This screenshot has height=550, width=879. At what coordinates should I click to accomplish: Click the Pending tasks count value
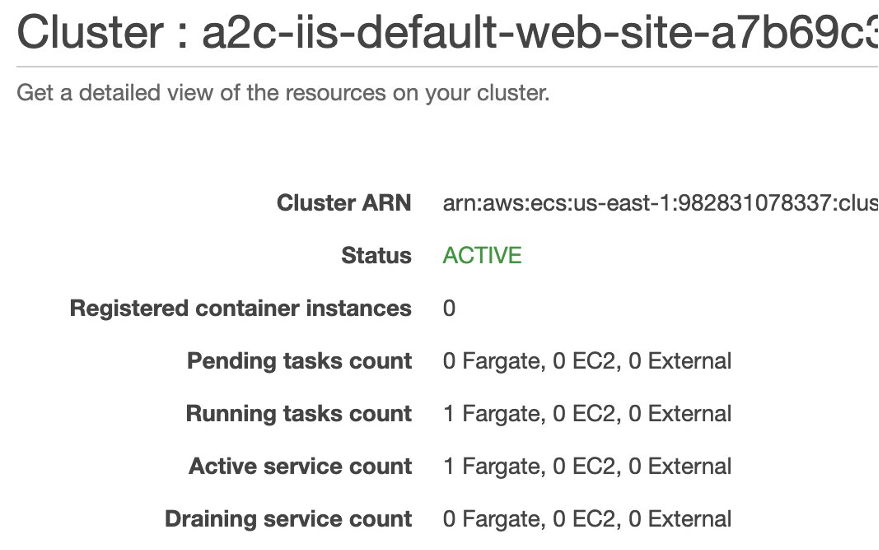587,361
